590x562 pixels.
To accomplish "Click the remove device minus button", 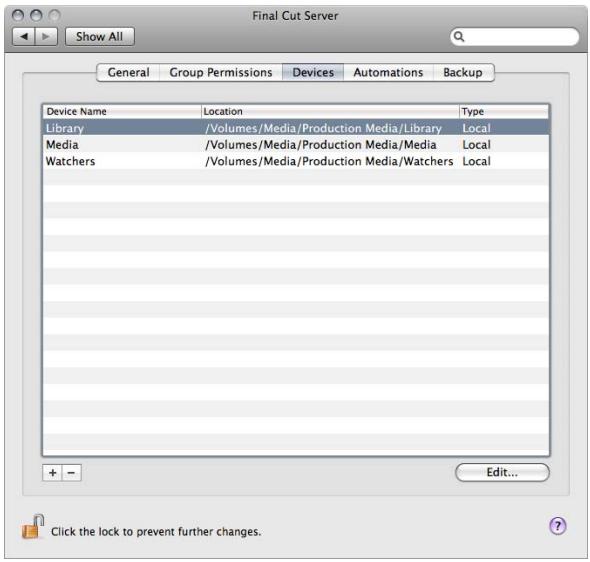I will pos(71,472).
